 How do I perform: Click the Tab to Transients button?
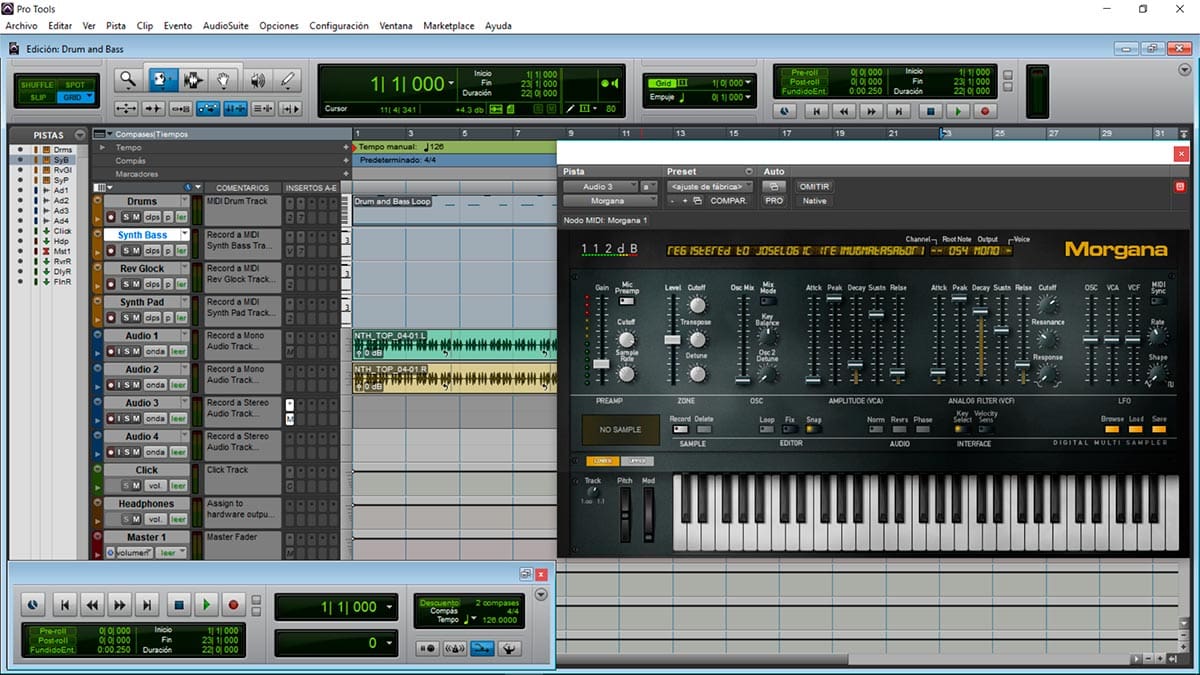[x=153, y=109]
